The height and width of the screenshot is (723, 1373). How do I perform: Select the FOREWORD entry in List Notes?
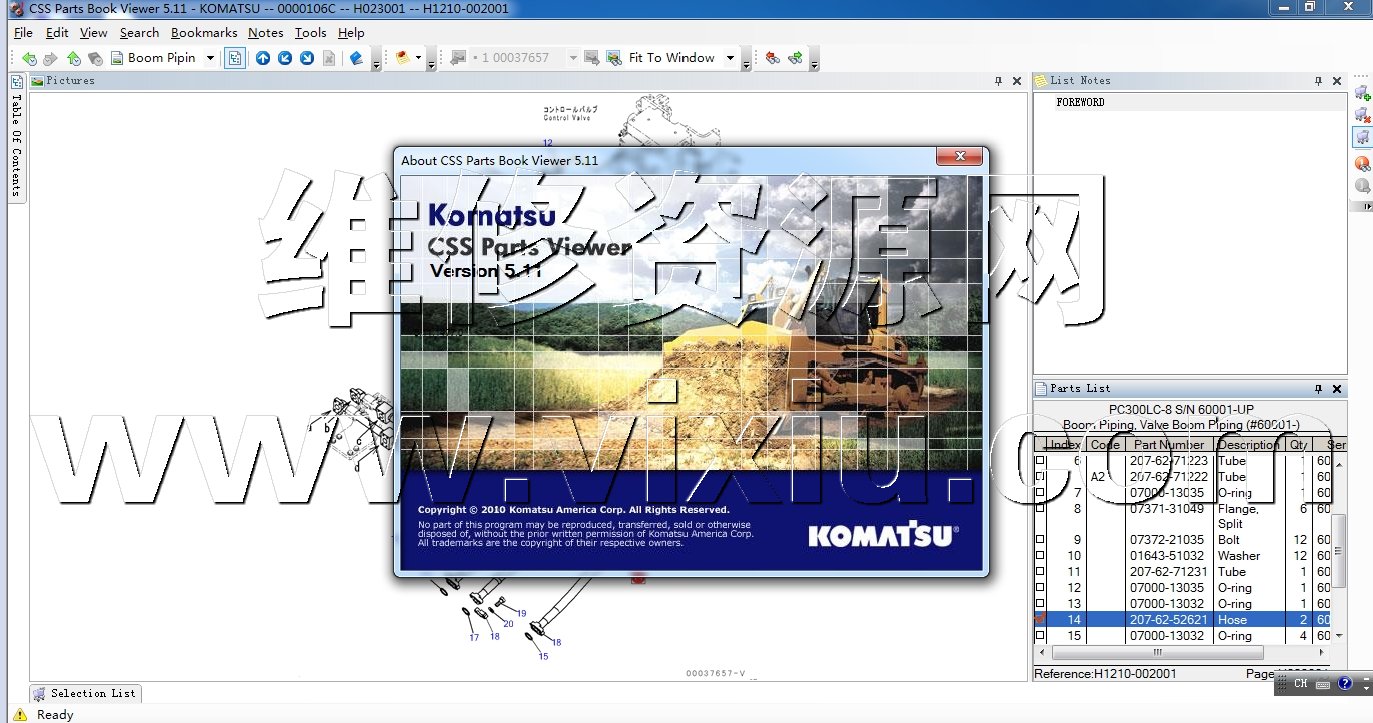click(1080, 102)
